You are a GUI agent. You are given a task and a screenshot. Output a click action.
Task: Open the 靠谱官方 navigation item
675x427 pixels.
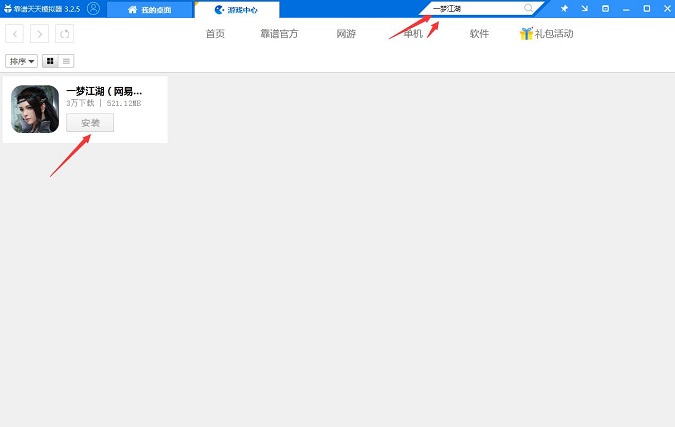(279, 34)
